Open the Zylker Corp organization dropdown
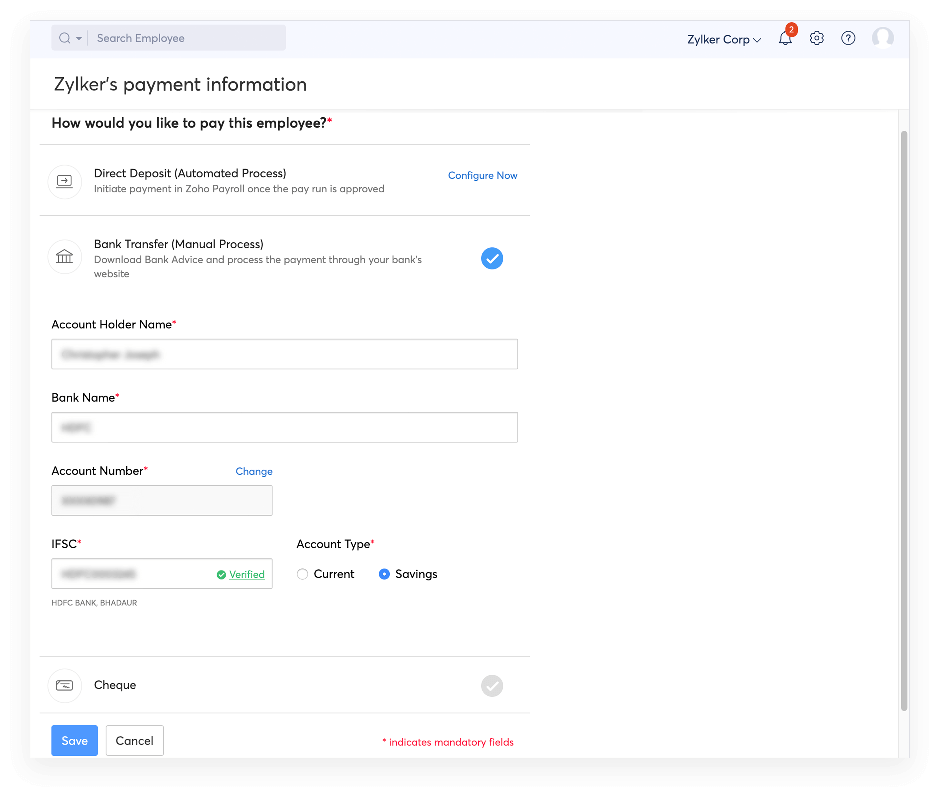Screen dimensions: 939x797 tap(723, 39)
